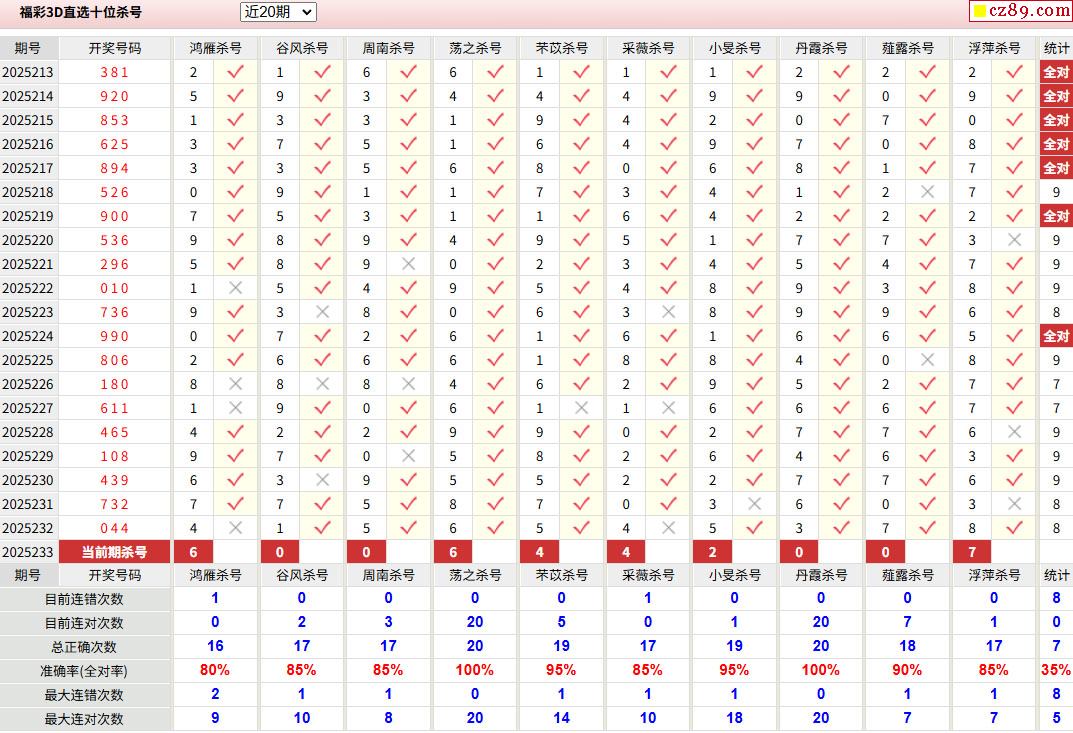Click the 18 in the 最大连对次数 row
Screen dimensions: 1073x733
click(x=734, y=718)
